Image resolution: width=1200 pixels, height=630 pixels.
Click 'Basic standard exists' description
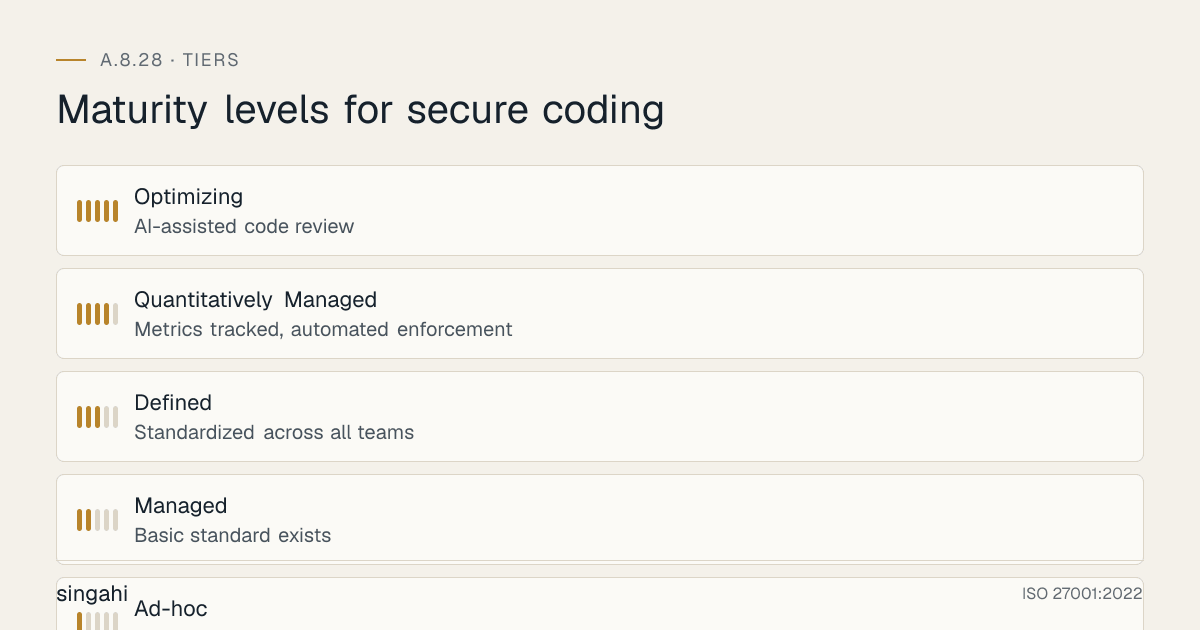tap(232, 535)
